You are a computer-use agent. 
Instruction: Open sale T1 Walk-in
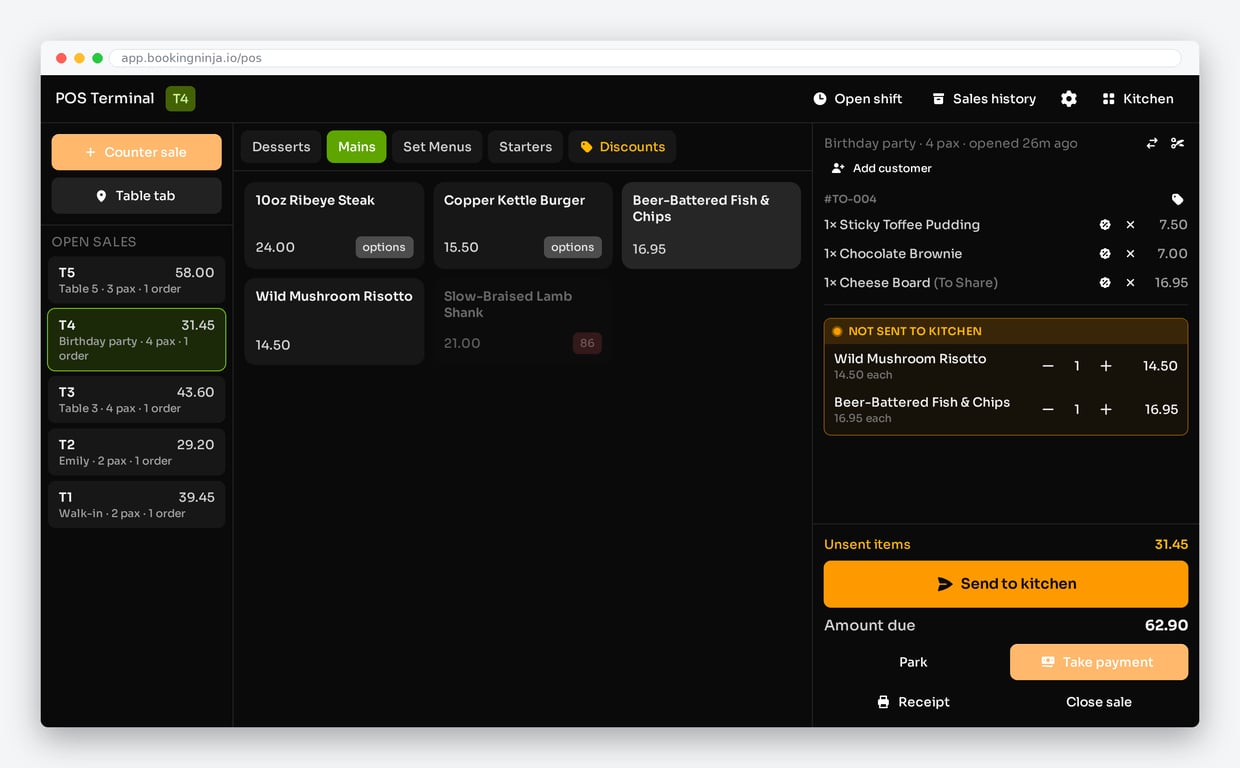click(x=136, y=504)
